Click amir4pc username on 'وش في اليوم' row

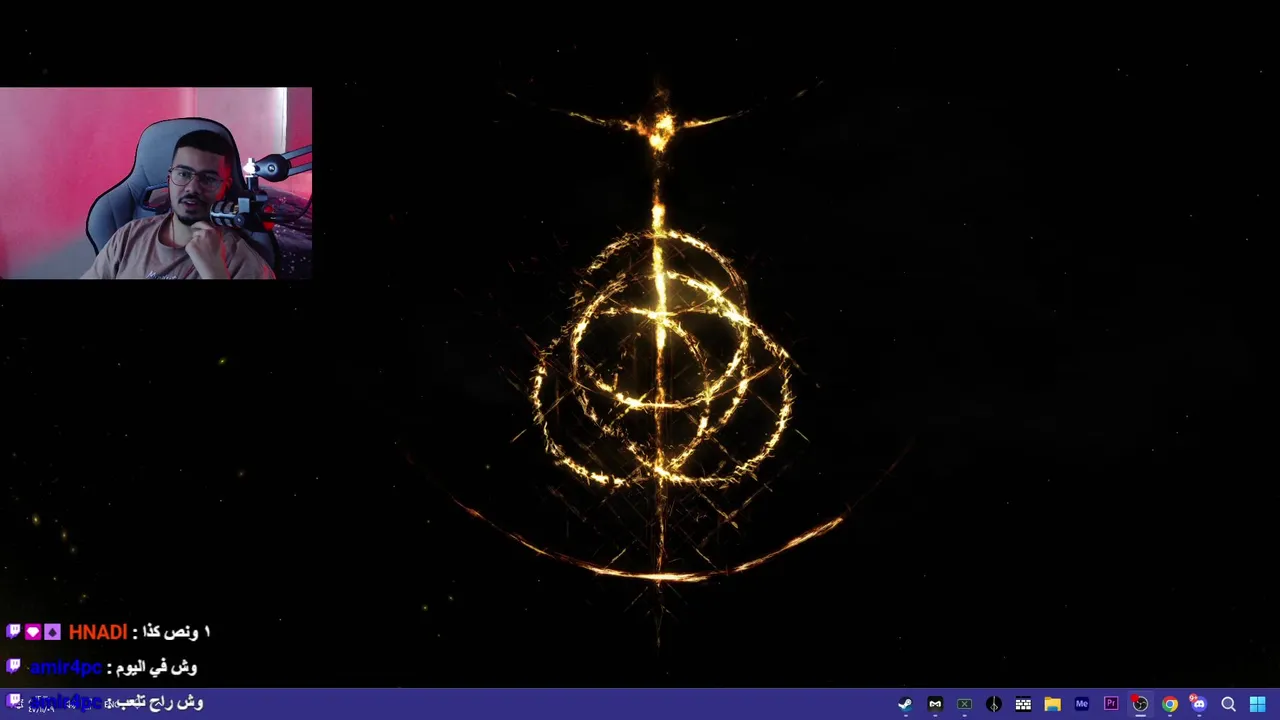[x=66, y=667]
